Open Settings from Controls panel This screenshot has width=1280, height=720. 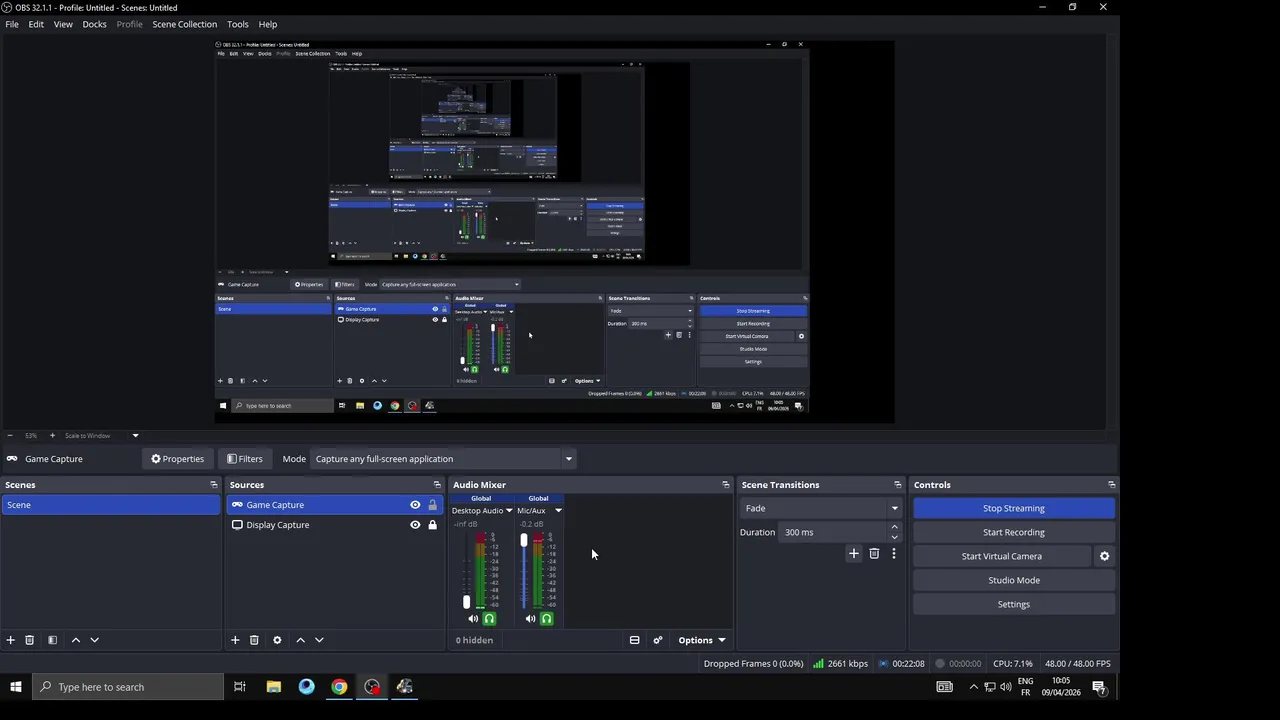pyautogui.click(x=1014, y=604)
